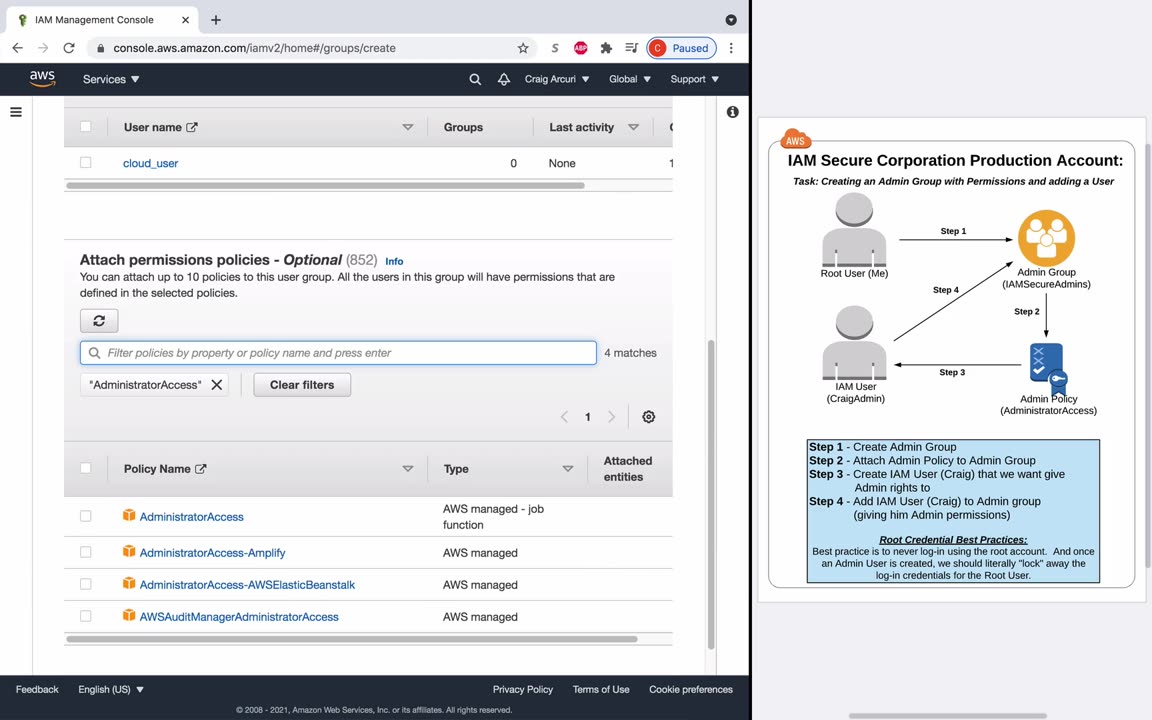
Task: Open the media control playlist icon
Action: [631, 48]
